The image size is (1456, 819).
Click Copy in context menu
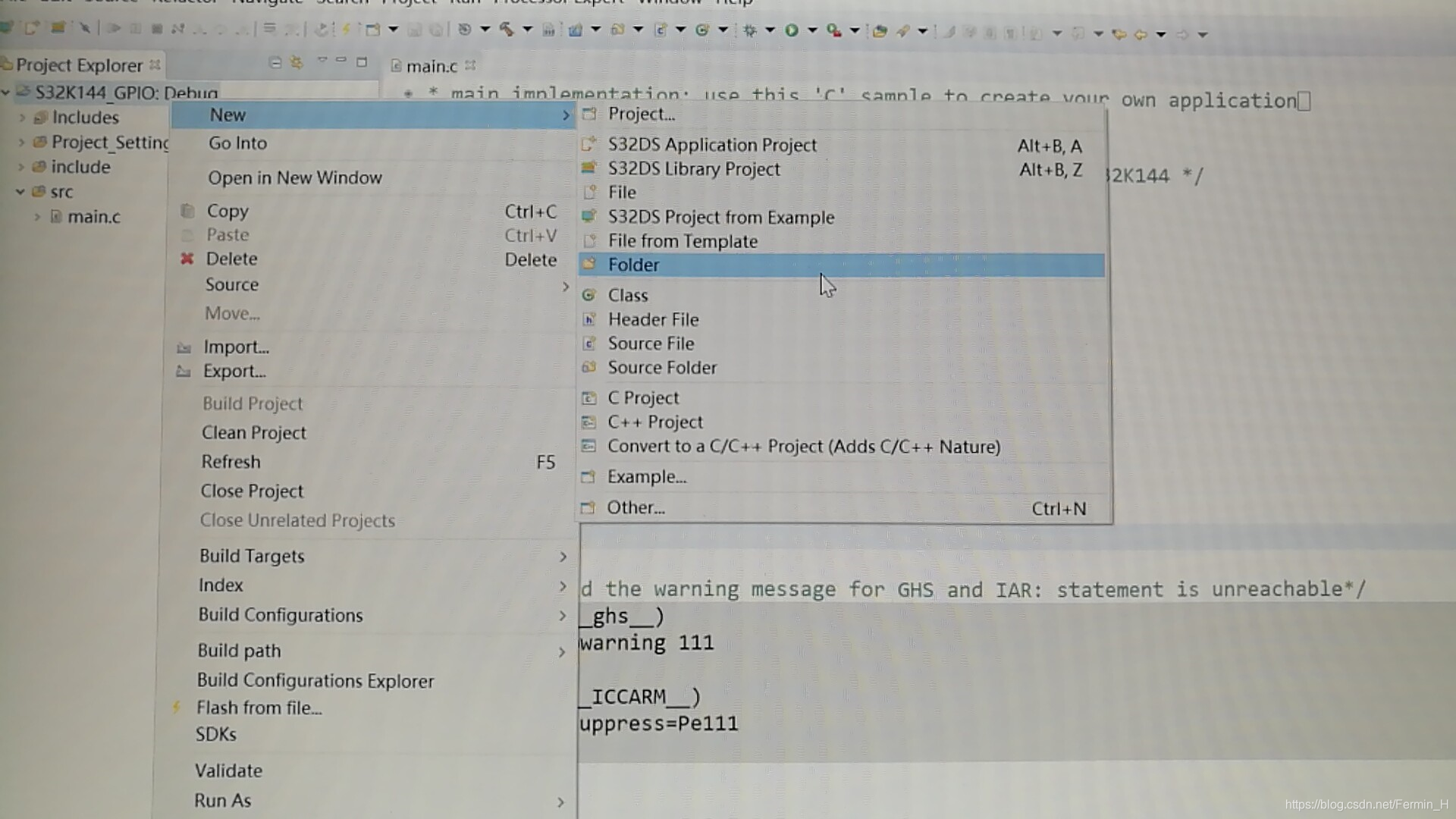pyautogui.click(x=372, y=211)
